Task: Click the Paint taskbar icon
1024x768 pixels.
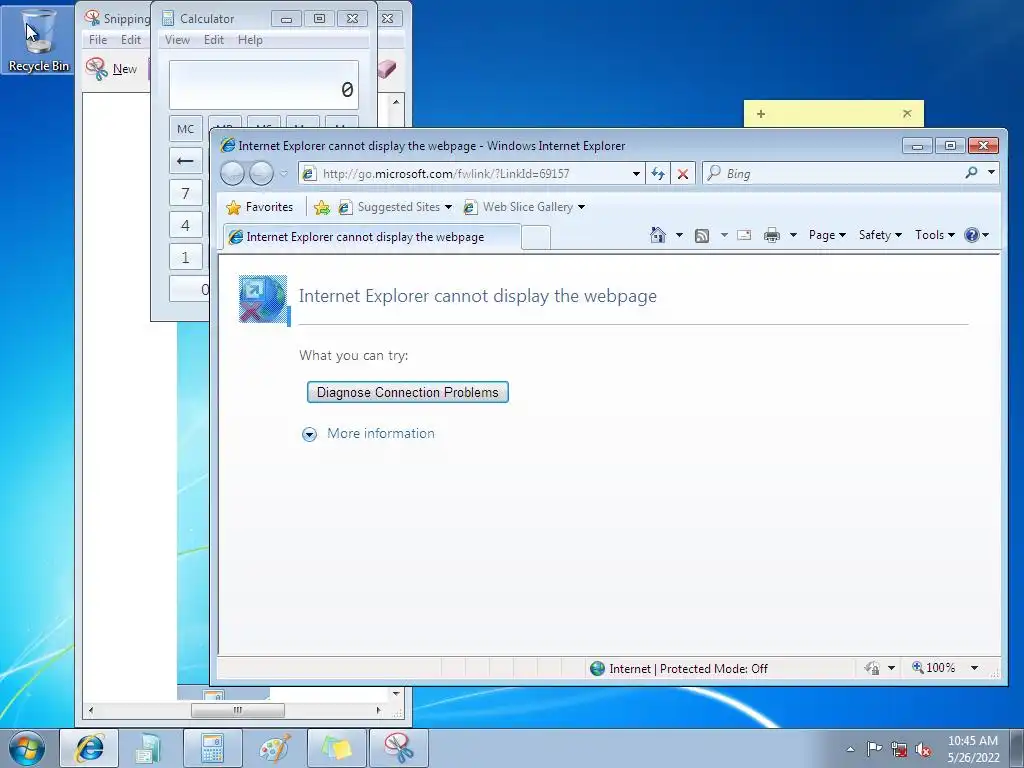Action: [x=275, y=748]
